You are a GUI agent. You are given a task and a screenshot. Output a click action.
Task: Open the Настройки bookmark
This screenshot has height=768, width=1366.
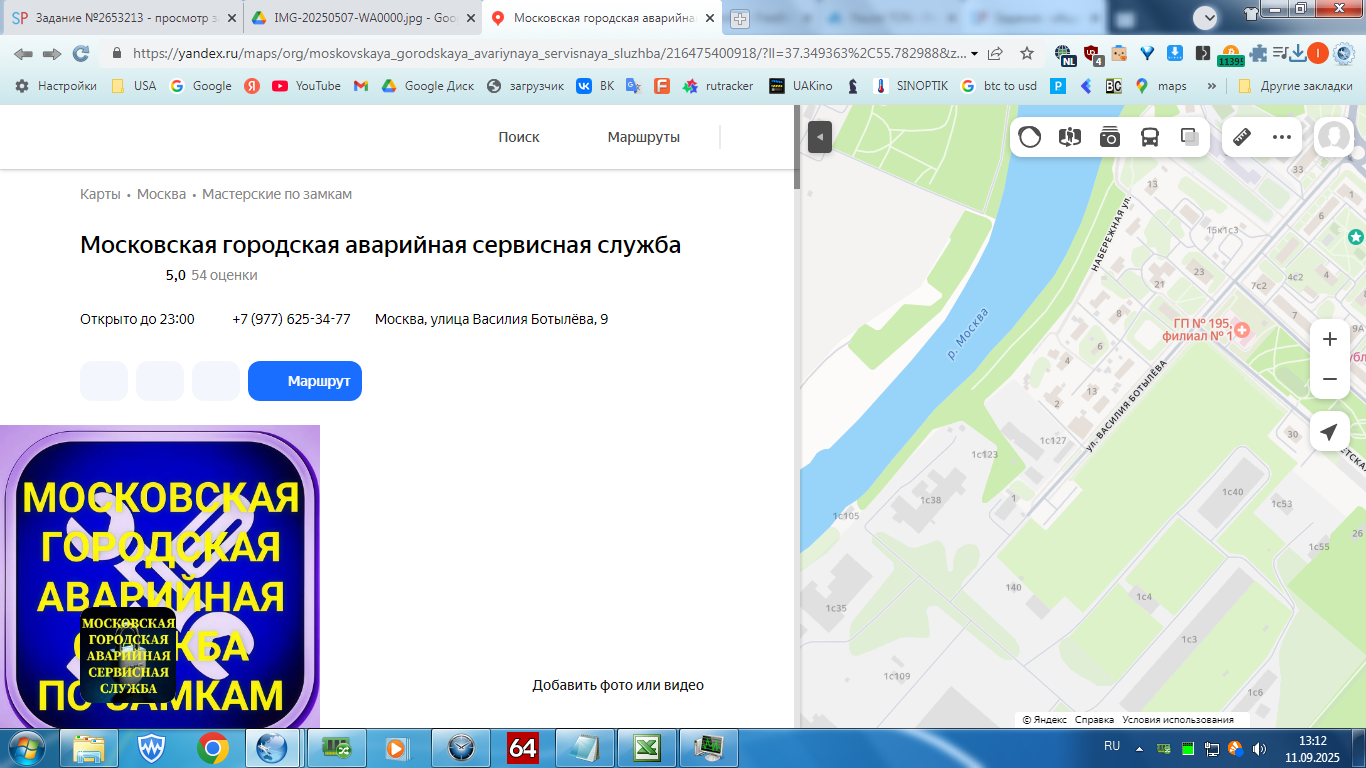coord(56,86)
